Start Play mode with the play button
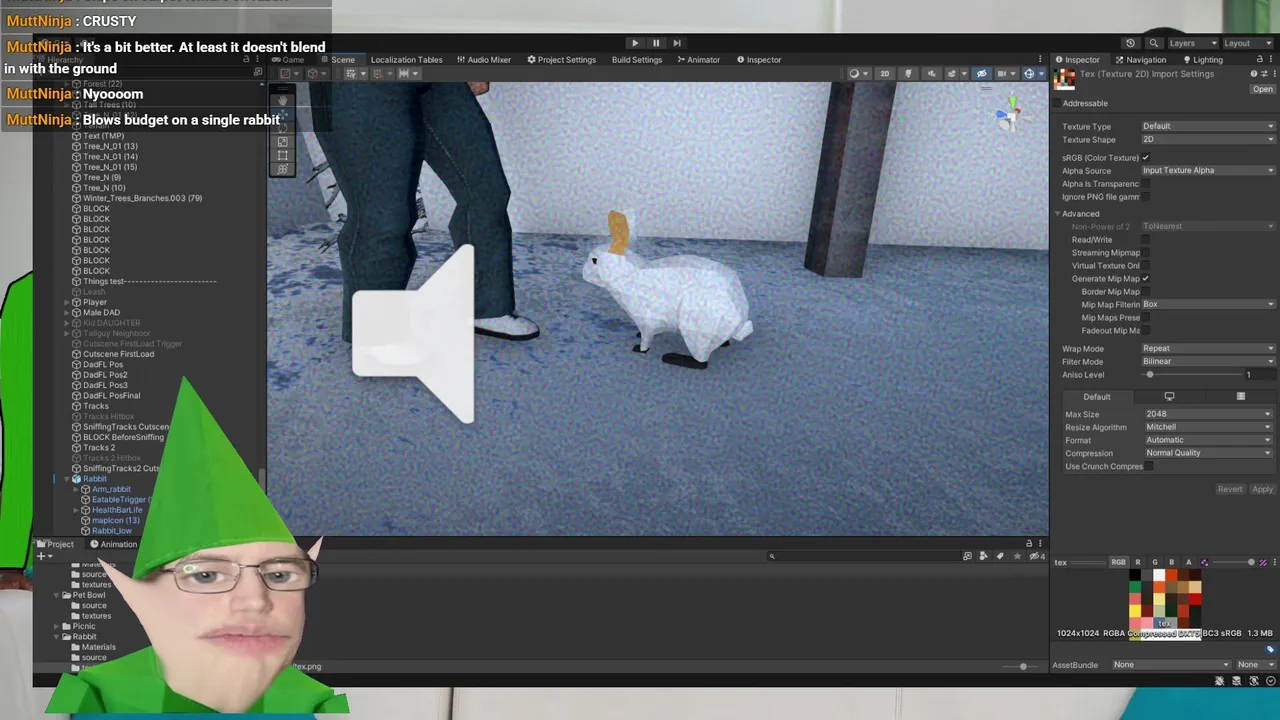Viewport: 1280px width, 720px height. pos(635,43)
